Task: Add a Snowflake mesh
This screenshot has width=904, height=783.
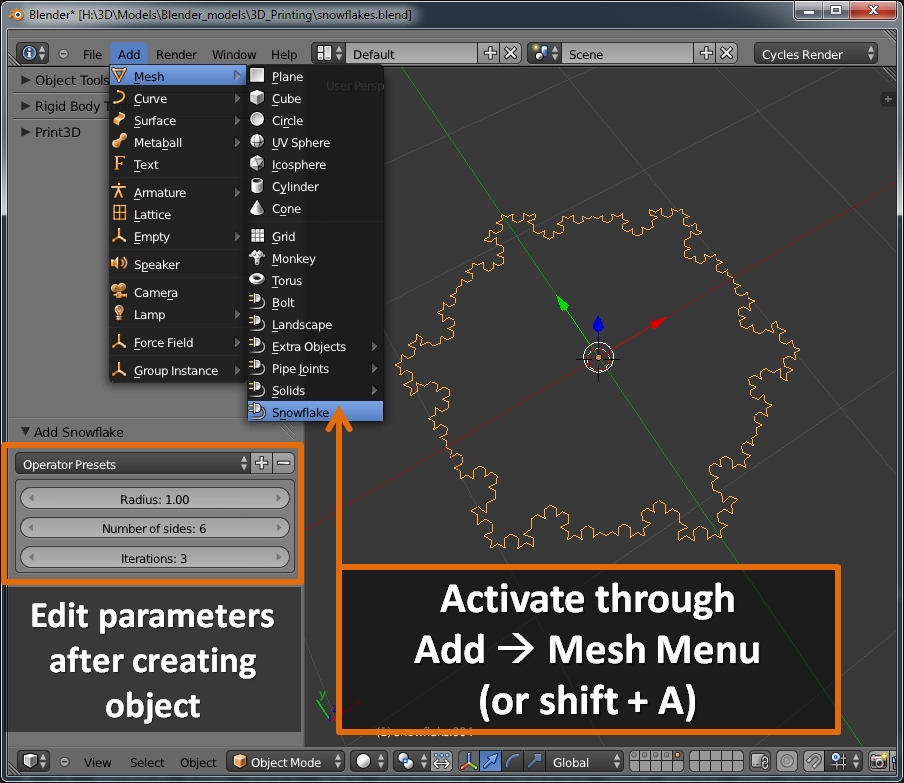Action: point(315,412)
